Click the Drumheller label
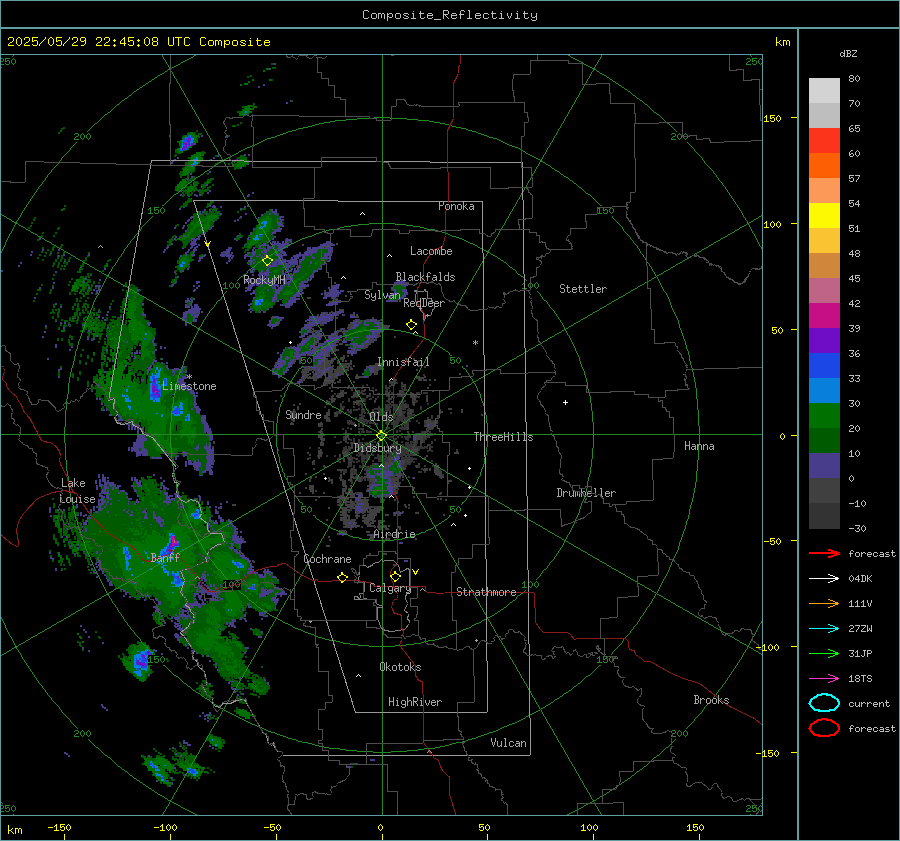Viewport: 900px width, 841px height. [586, 493]
